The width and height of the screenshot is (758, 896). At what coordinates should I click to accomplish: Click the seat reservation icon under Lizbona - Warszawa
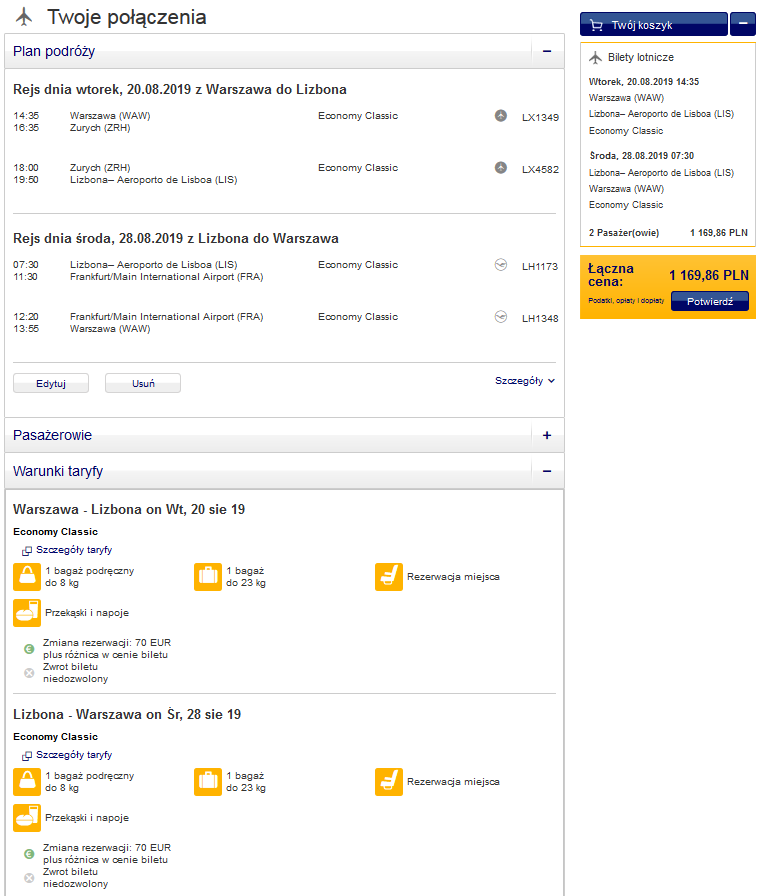pos(389,782)
